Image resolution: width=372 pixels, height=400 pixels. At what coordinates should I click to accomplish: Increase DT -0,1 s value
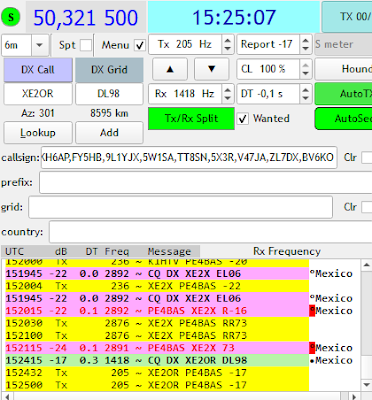coord(305,90)
